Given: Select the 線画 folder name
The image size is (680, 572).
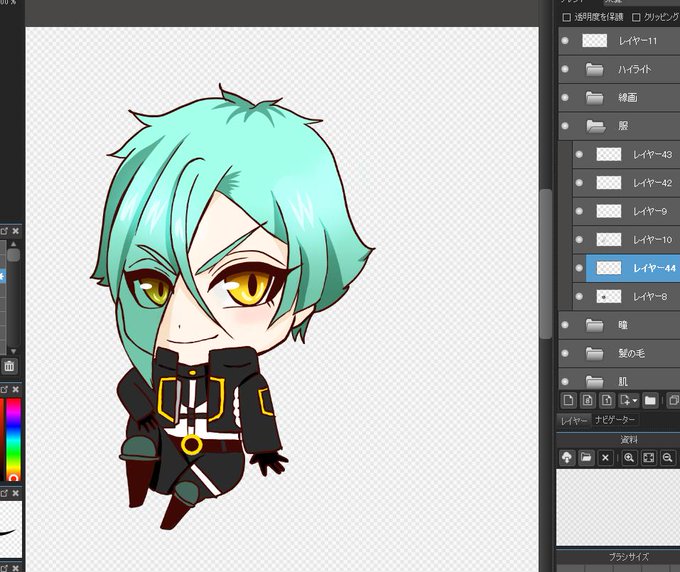Looking at the screenshot, I should pyautogui.click(x=628, y=98).
